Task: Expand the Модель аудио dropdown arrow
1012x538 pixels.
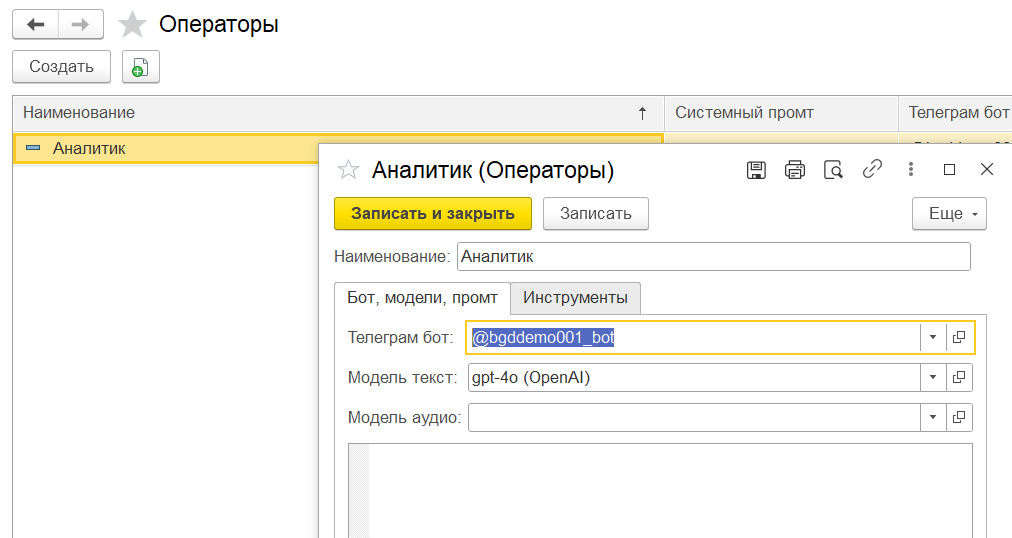Action: (x=933, y=417)
